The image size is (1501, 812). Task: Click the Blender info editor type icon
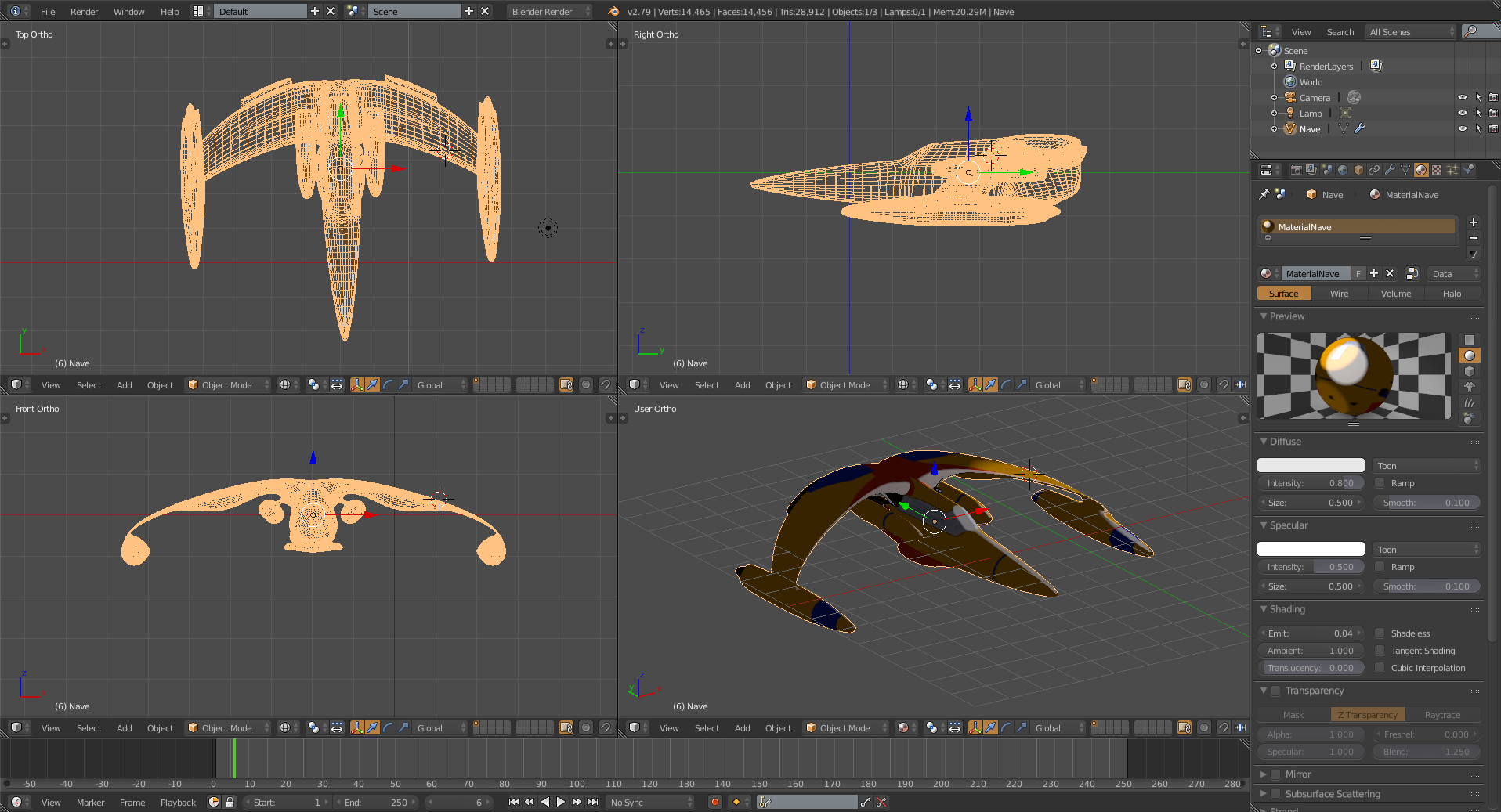pos(16,11)
